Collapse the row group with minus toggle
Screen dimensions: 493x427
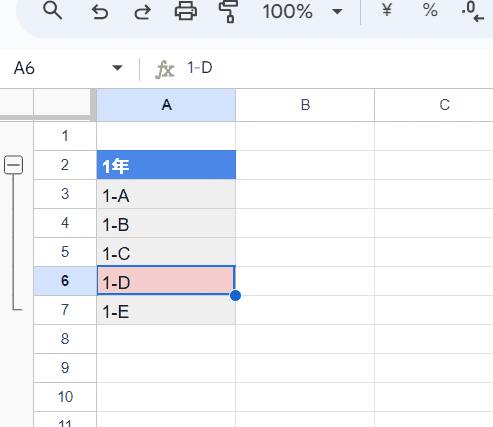(13, 165)
